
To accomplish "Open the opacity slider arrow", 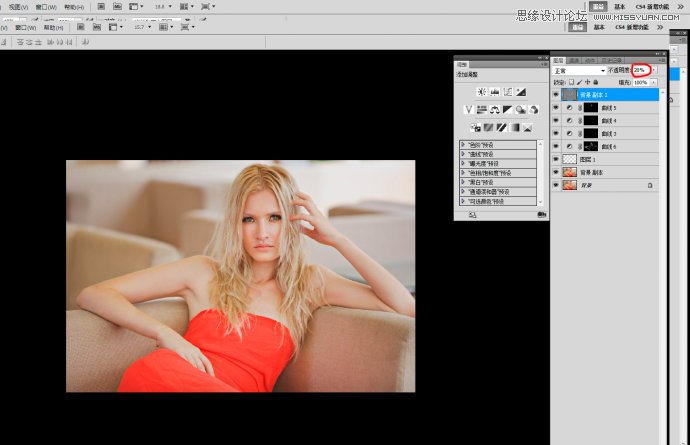I will [654, 70].
